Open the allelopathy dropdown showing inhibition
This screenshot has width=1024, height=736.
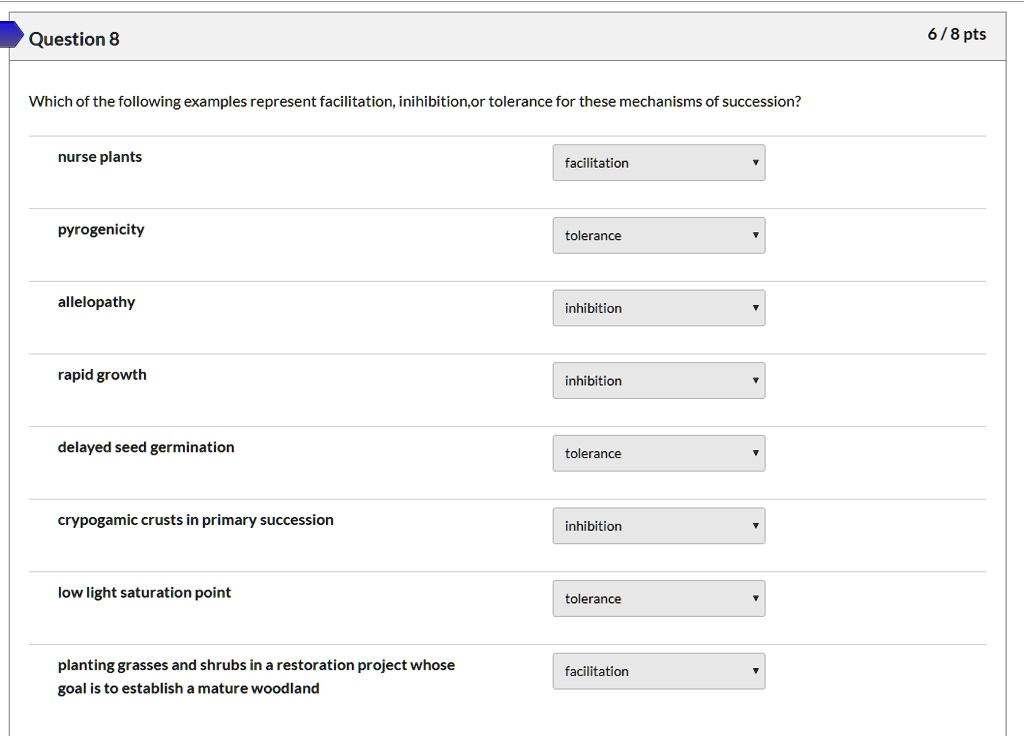pyautogui.click(x=658, y=308)
